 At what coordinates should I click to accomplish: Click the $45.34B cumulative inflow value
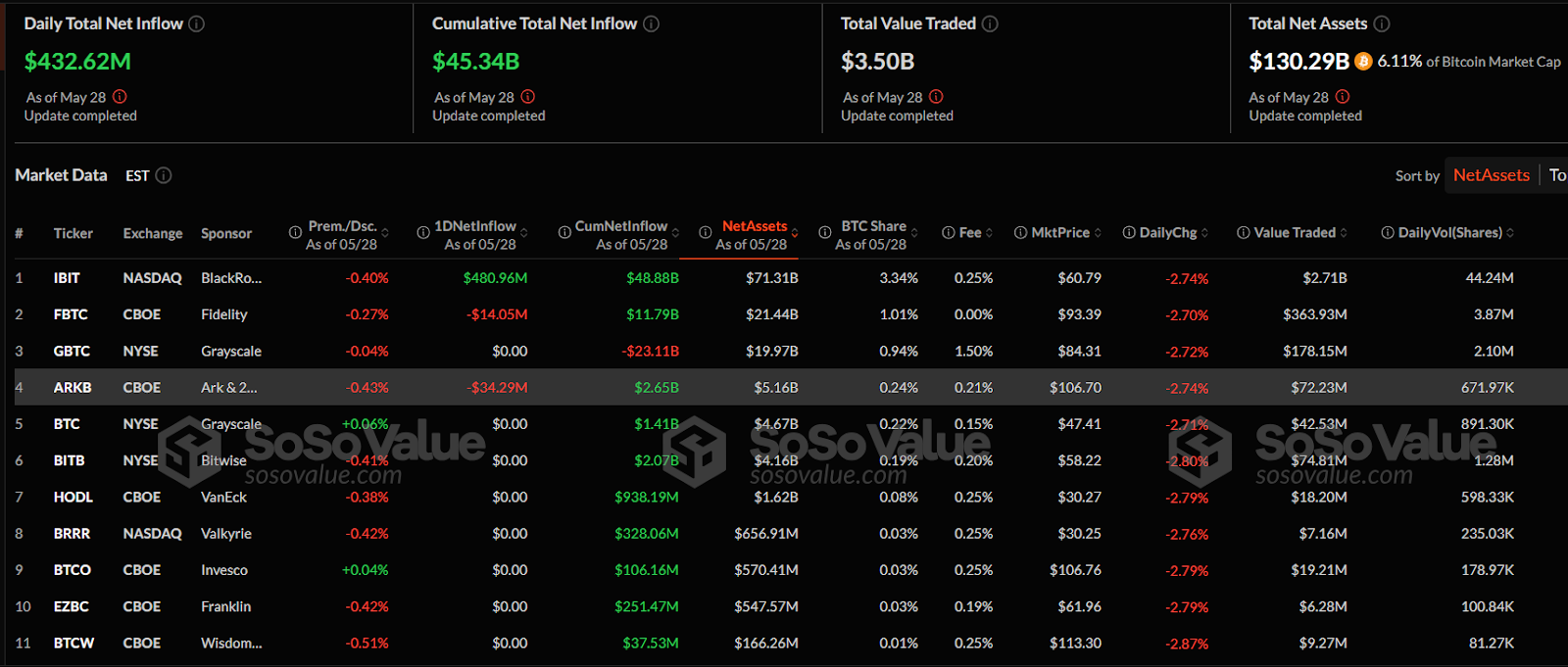tap(476, 62)
